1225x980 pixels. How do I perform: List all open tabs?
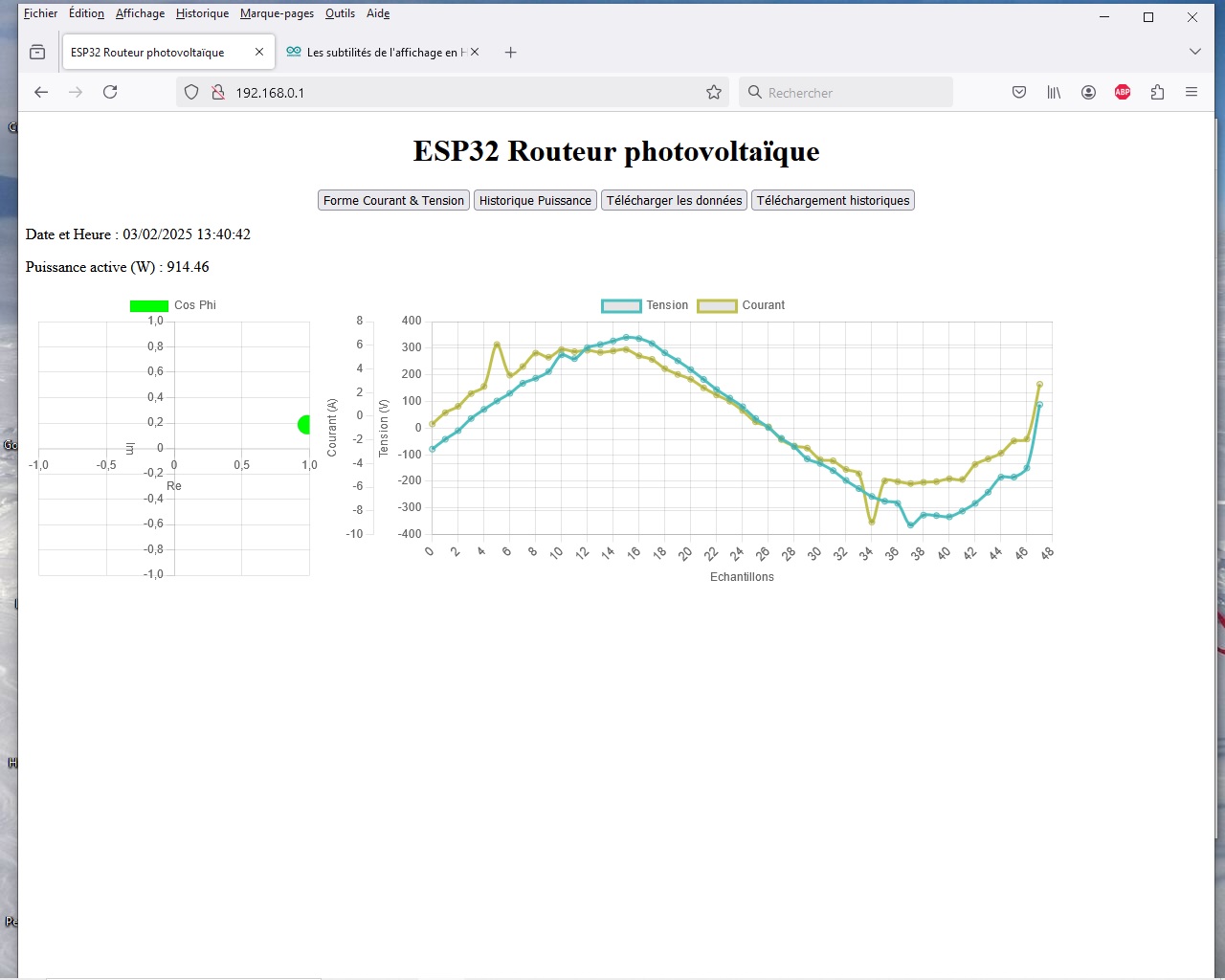(x=1194, y=52)
